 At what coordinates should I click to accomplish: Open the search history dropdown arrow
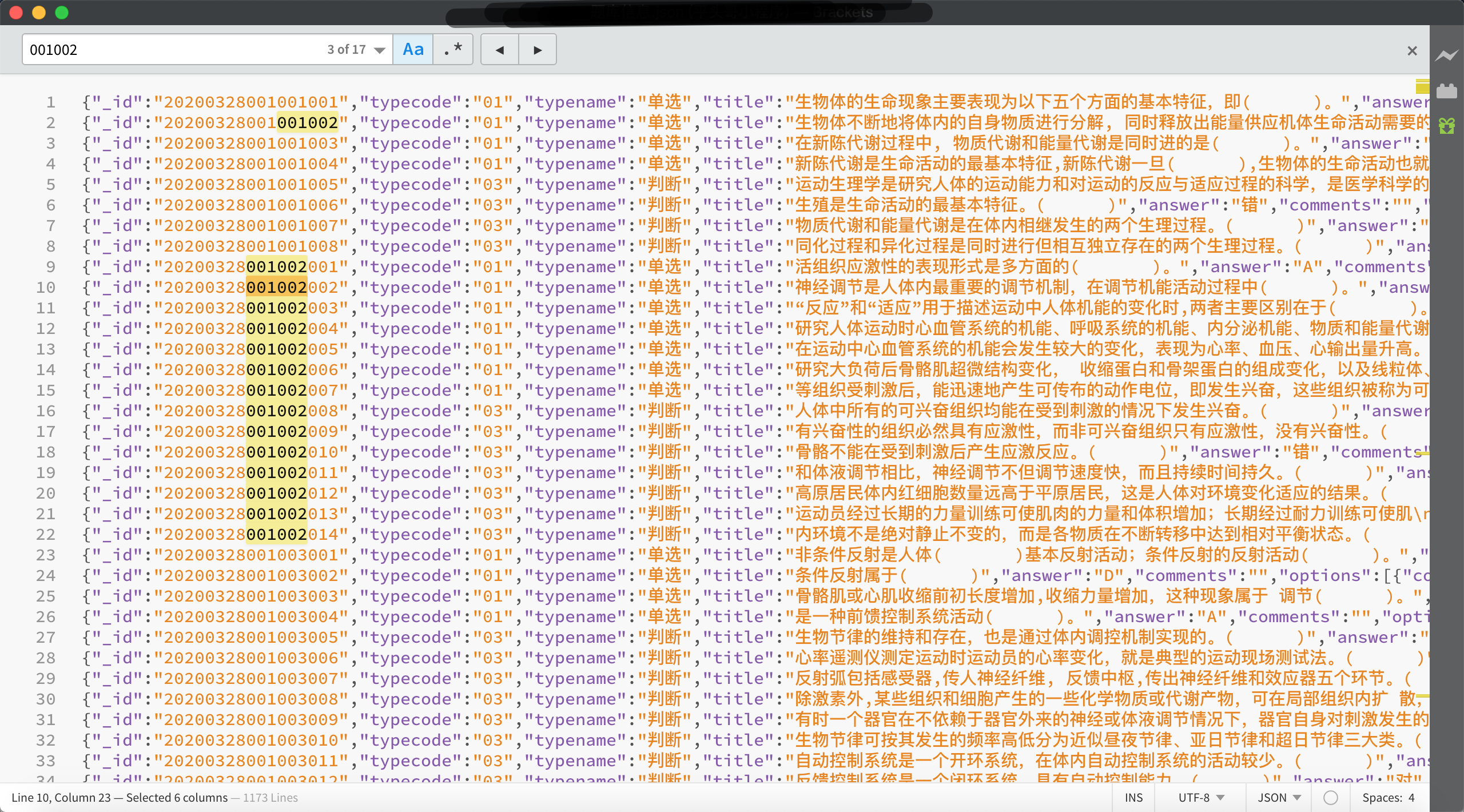379,50
